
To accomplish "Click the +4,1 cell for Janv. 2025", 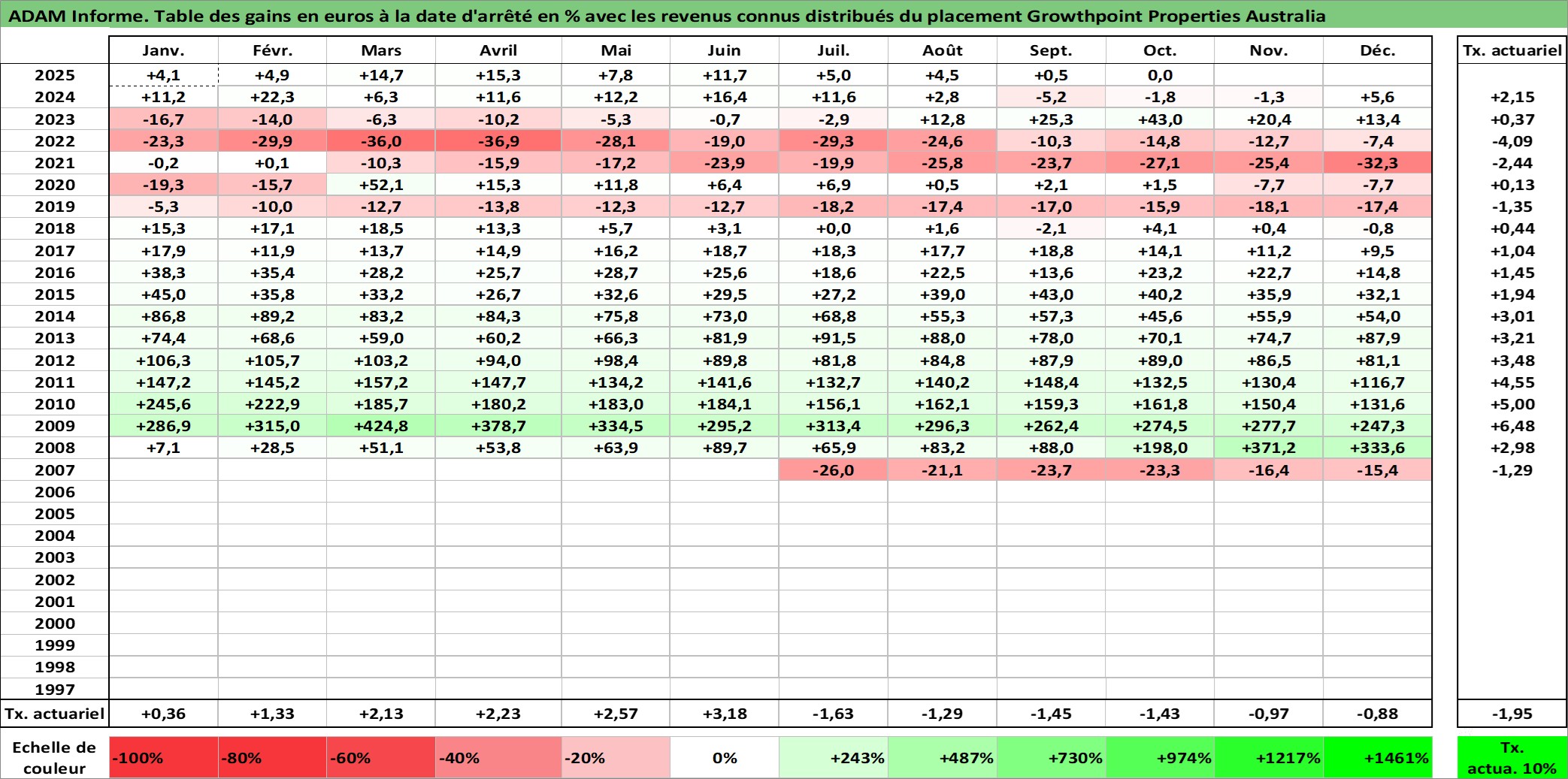I will (164, 75).
